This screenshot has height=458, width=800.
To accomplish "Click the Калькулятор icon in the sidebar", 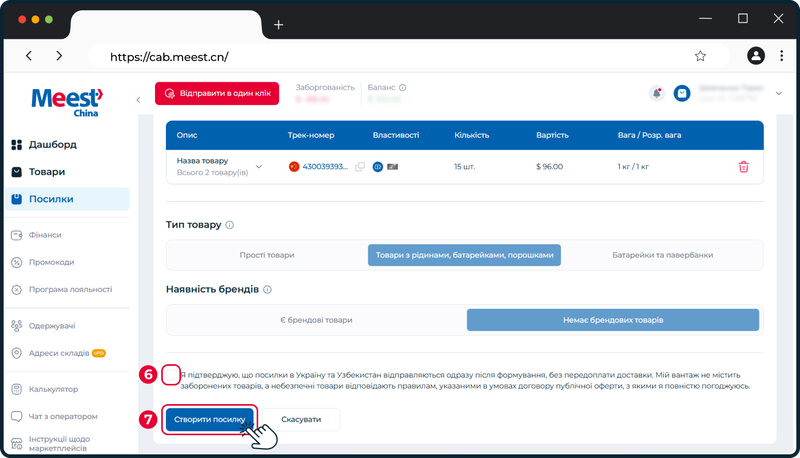I will tap(17, 389).
